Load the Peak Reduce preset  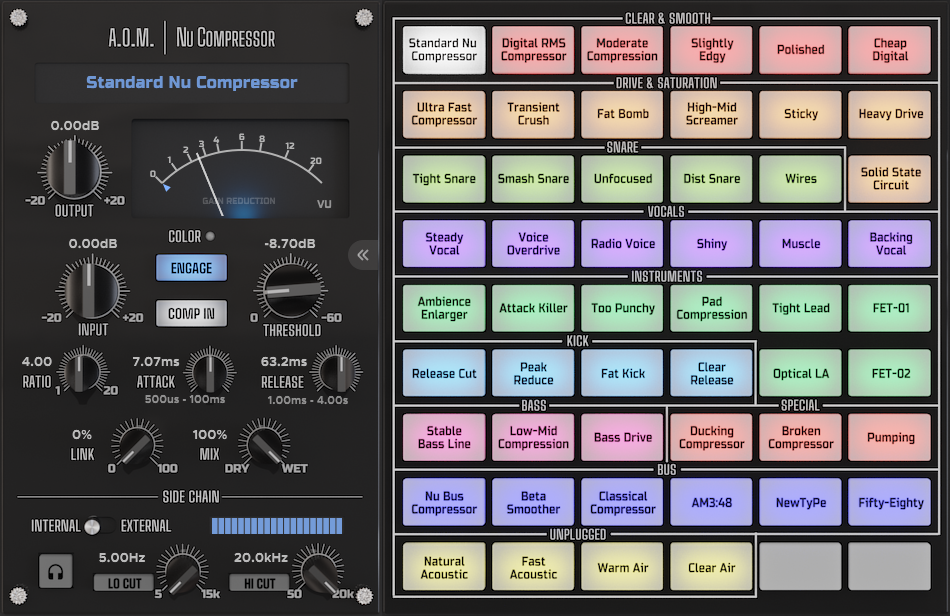[533, 373]
